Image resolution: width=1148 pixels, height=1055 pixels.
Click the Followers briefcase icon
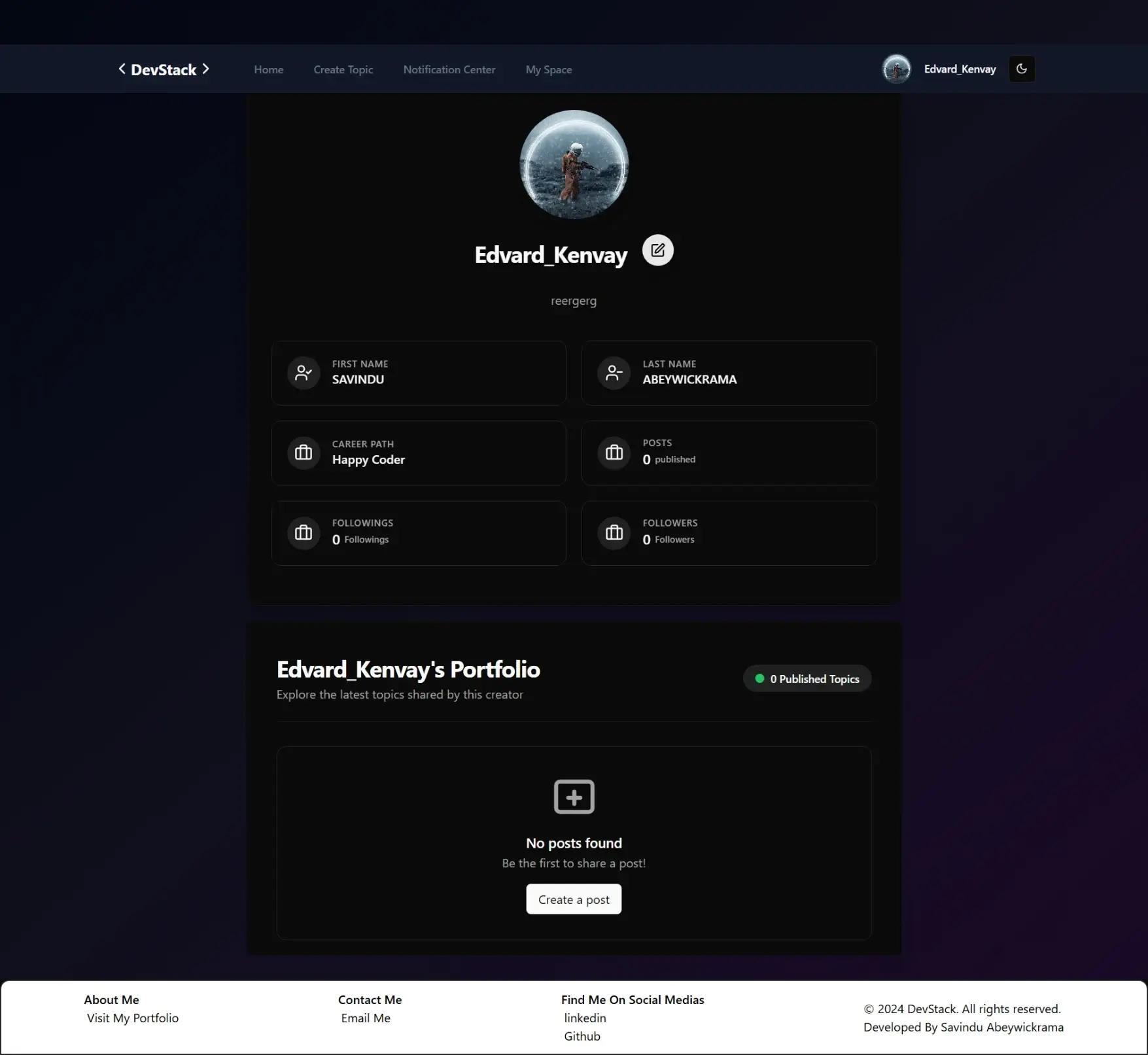(x=614, y=532)
